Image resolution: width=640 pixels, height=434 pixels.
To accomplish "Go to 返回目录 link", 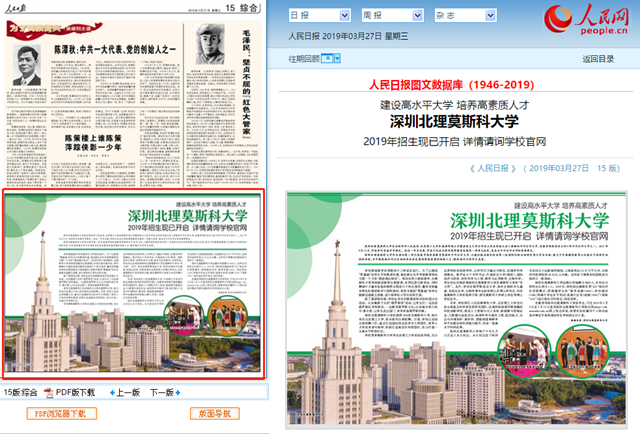I will 598,59.
